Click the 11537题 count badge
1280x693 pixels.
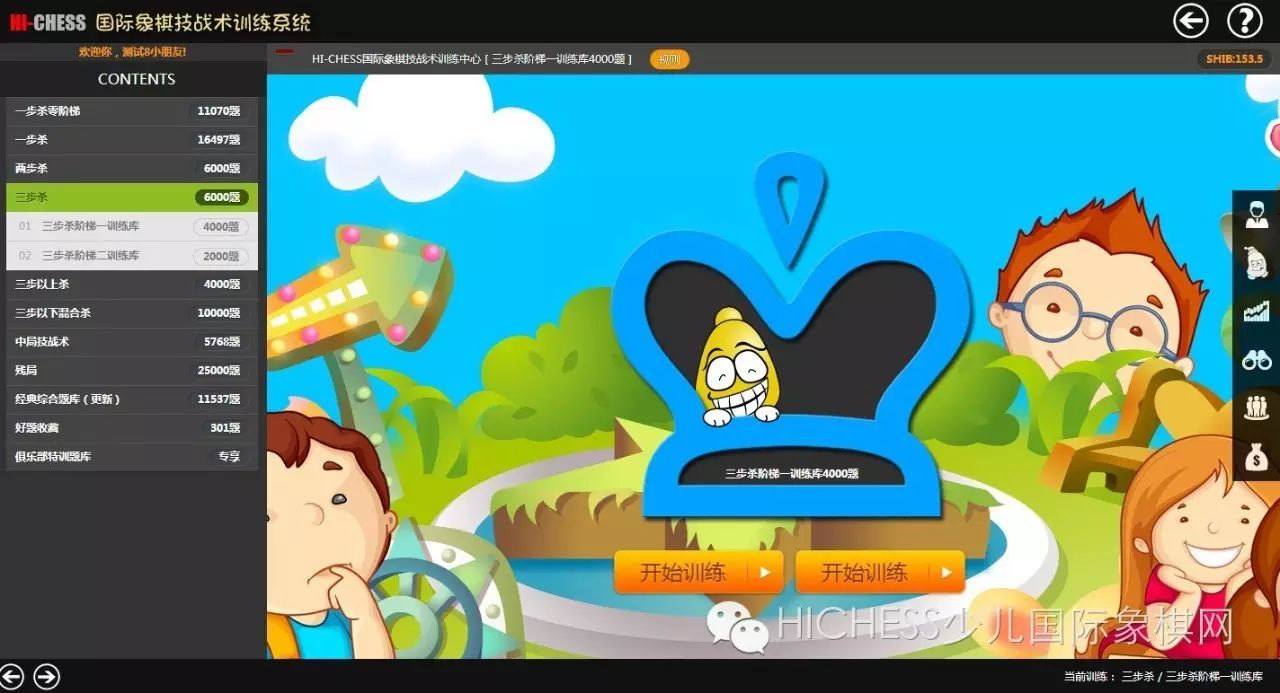(219, 399)
